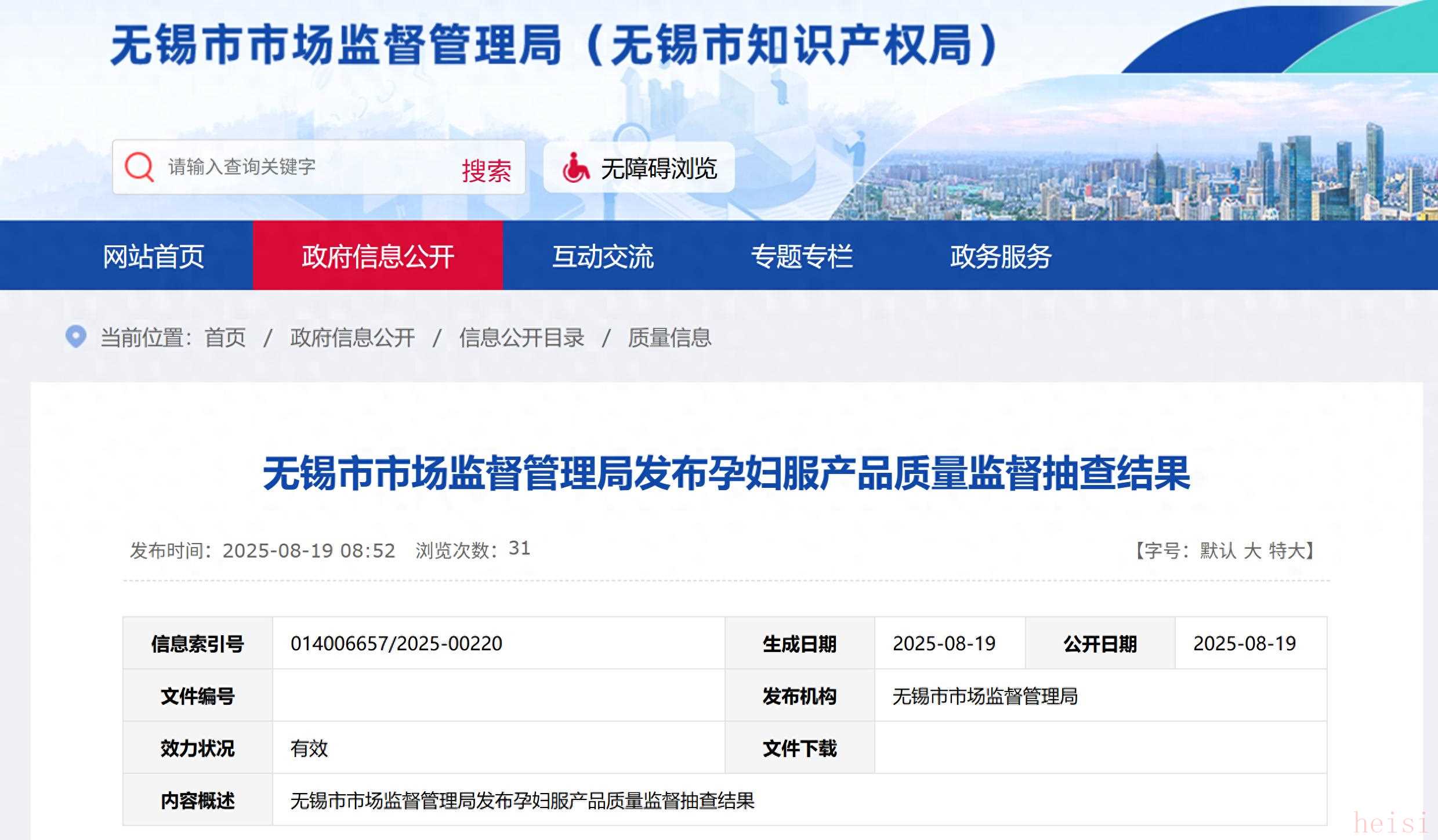This screenshot has width=1438, height=840.
Task: Click the 公开日期 label cell
Action: [x=1100, y=643]
